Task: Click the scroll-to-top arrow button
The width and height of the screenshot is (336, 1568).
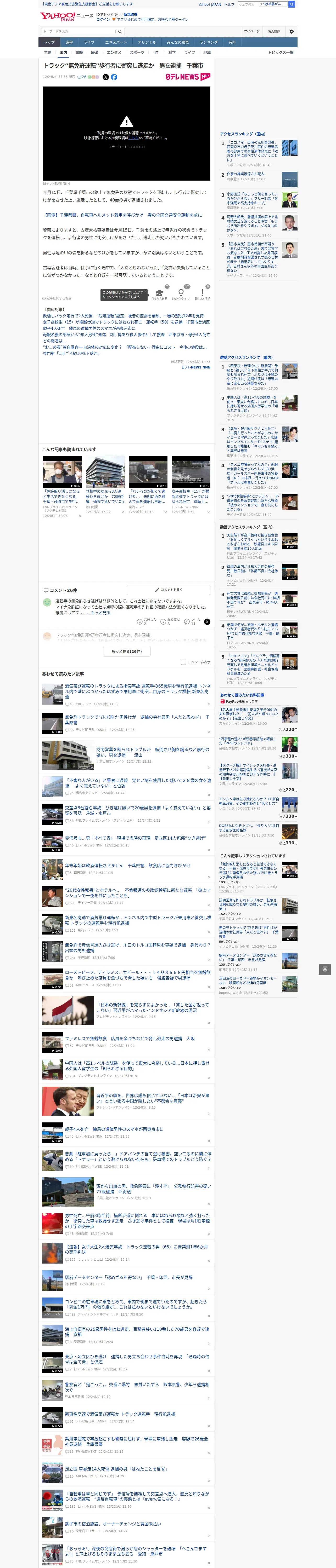Action: point(325,969)
